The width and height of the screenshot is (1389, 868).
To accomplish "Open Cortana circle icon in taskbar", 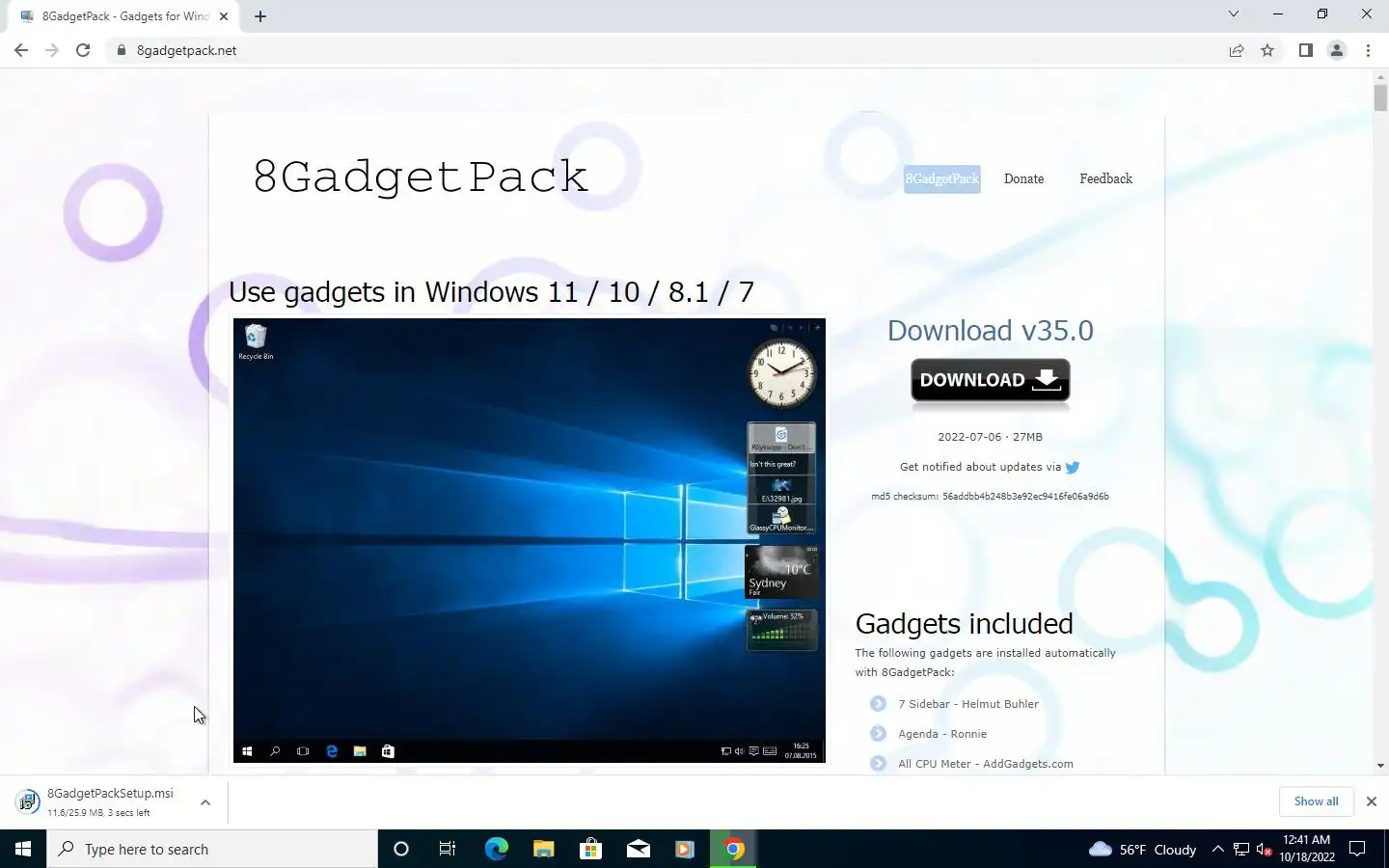I will 401,849.
